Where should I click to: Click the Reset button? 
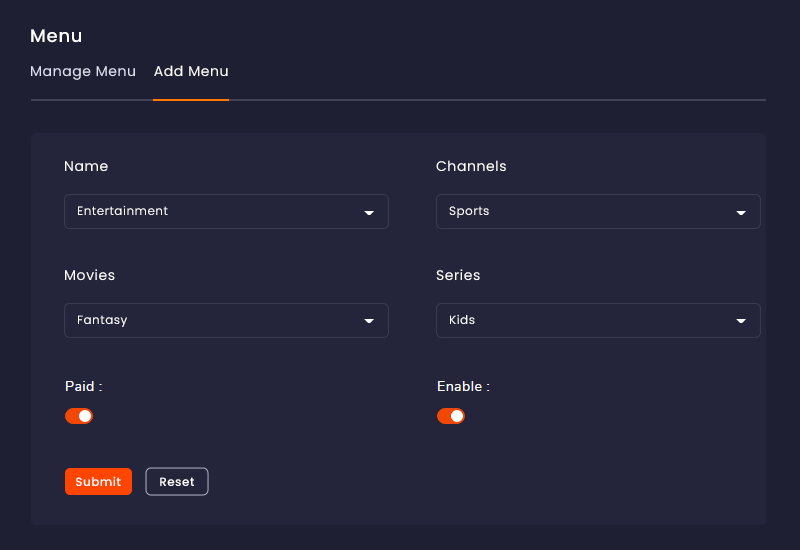tap(177, 482)
